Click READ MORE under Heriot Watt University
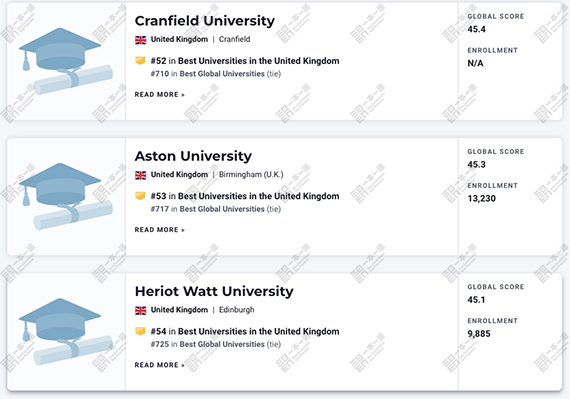This screenshot has width=570, height=399. click(x=160, y=365)
